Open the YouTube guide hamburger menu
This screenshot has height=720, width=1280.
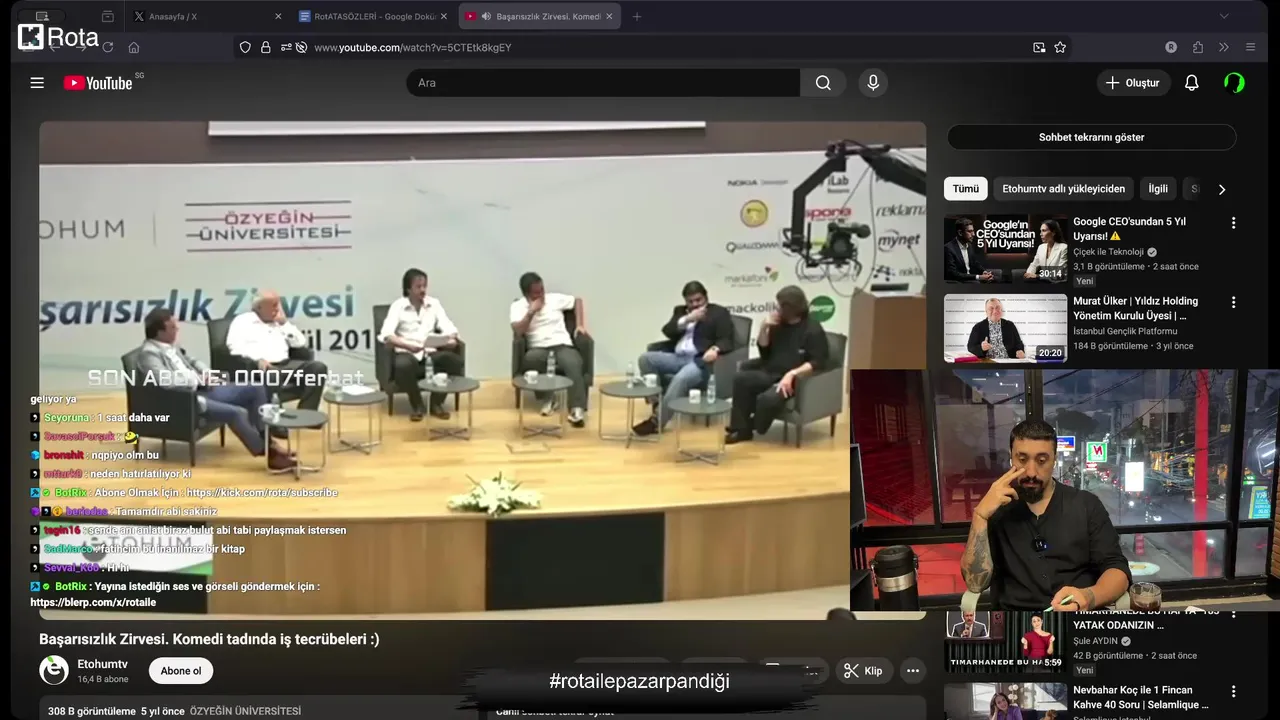(37, 83)
